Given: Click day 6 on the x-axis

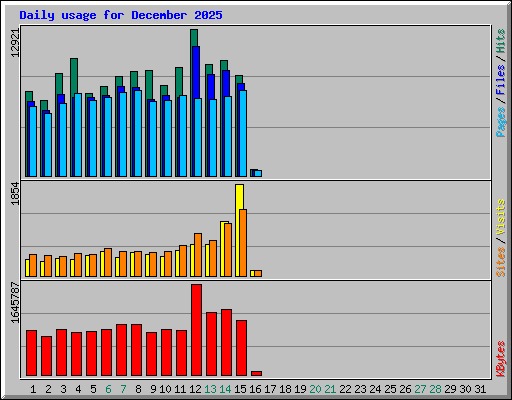Looking at the screenshot, I should (x=108, y=389).
